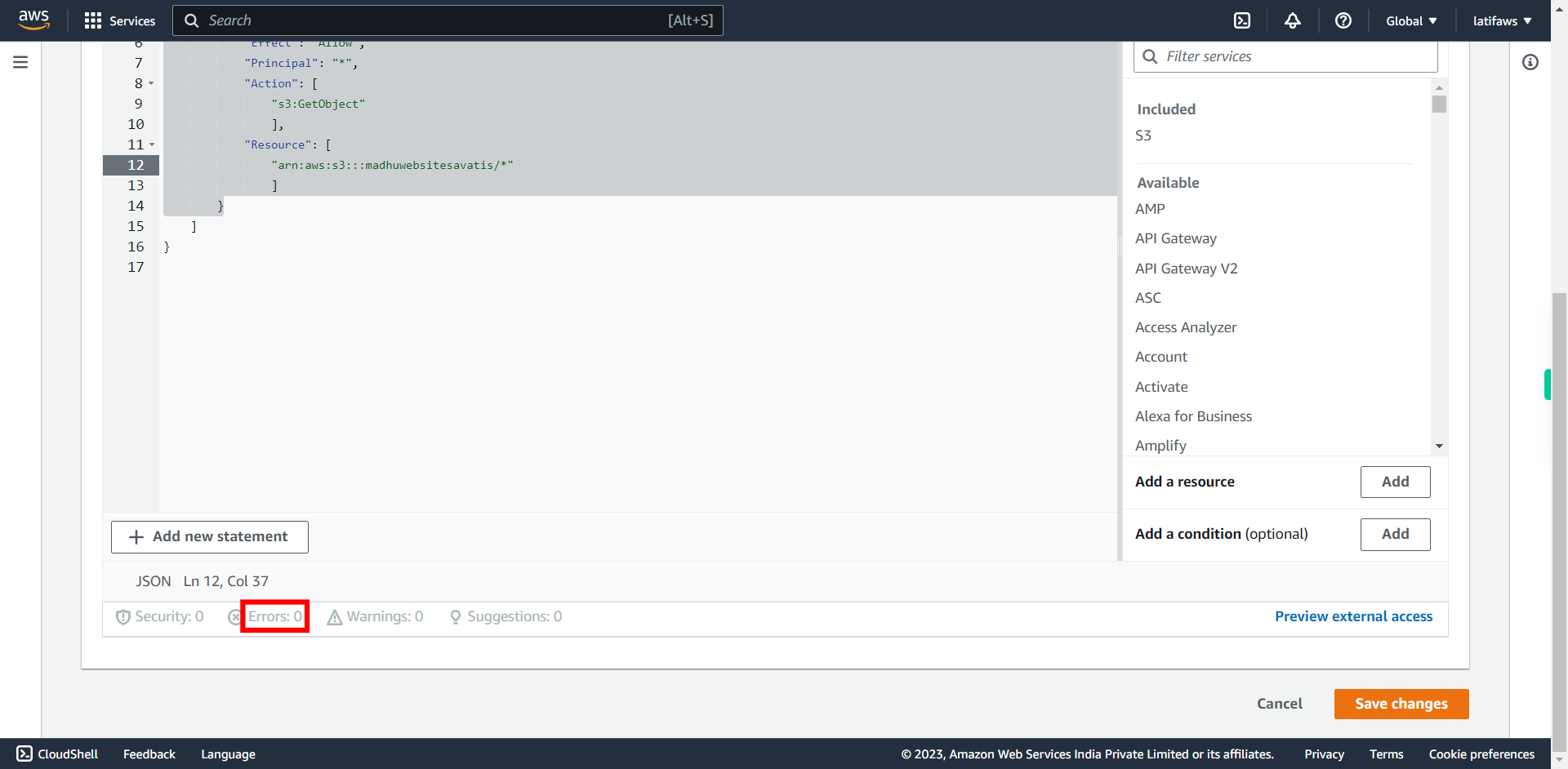Click the Filter services input field
This screenshot has height=769, width=1568.
tap(1285, 56)
